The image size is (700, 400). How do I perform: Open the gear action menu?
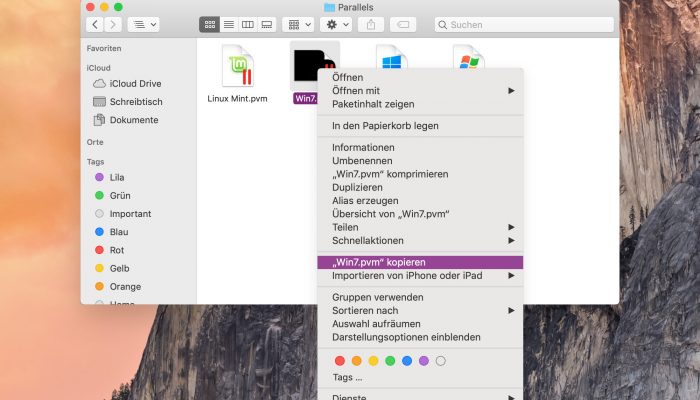point(336,25)
